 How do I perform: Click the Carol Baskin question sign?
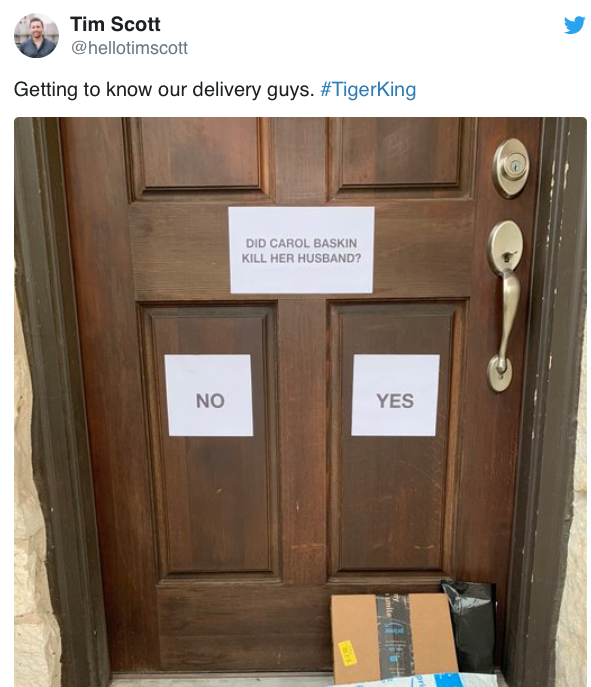coord(301,250)
